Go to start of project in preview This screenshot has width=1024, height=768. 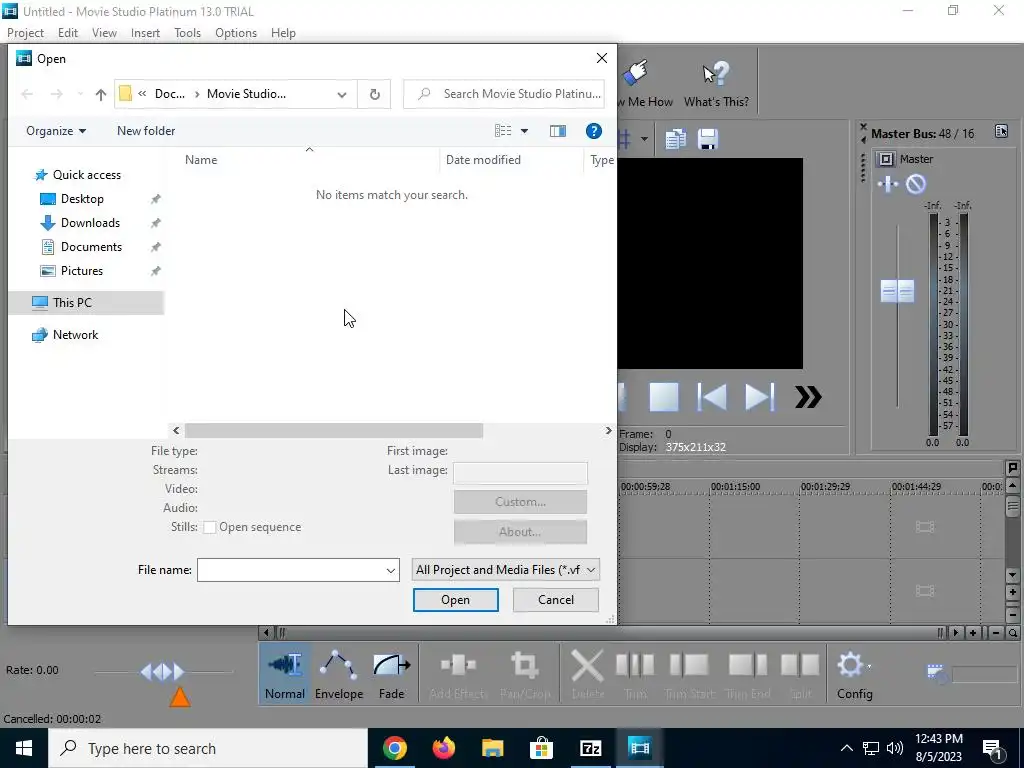tap(712, 397)
